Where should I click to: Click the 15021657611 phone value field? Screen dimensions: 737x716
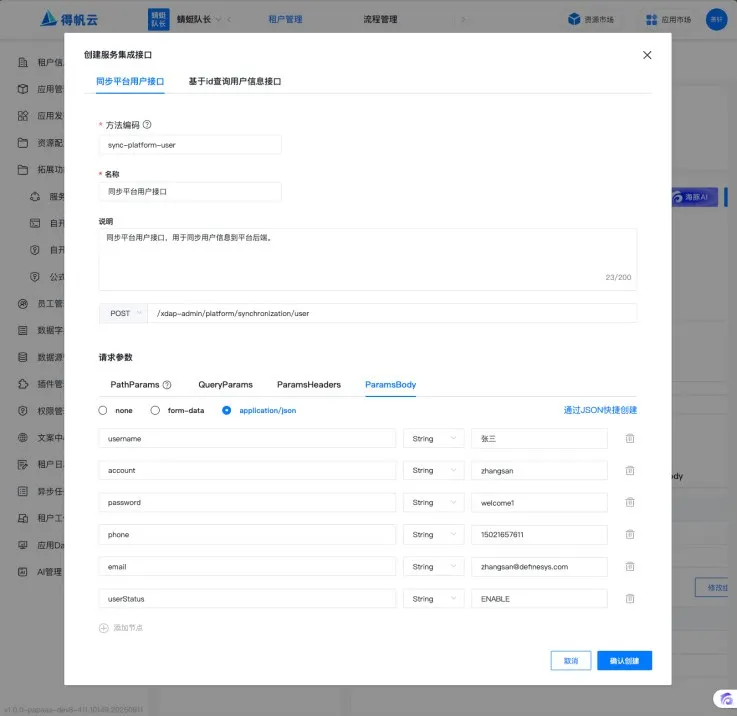[x=539, y=534]
